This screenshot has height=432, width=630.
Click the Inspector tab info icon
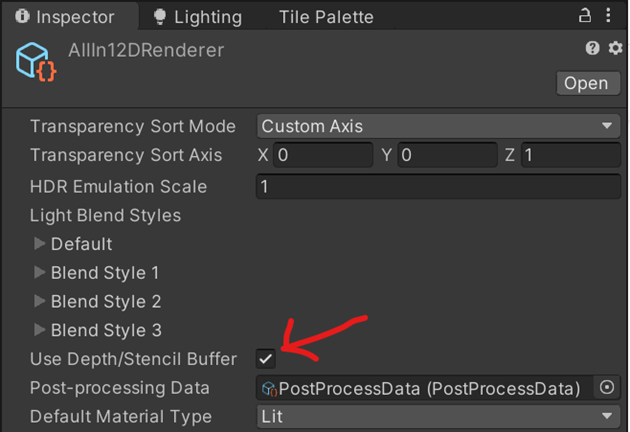click(x=22, y=16)
